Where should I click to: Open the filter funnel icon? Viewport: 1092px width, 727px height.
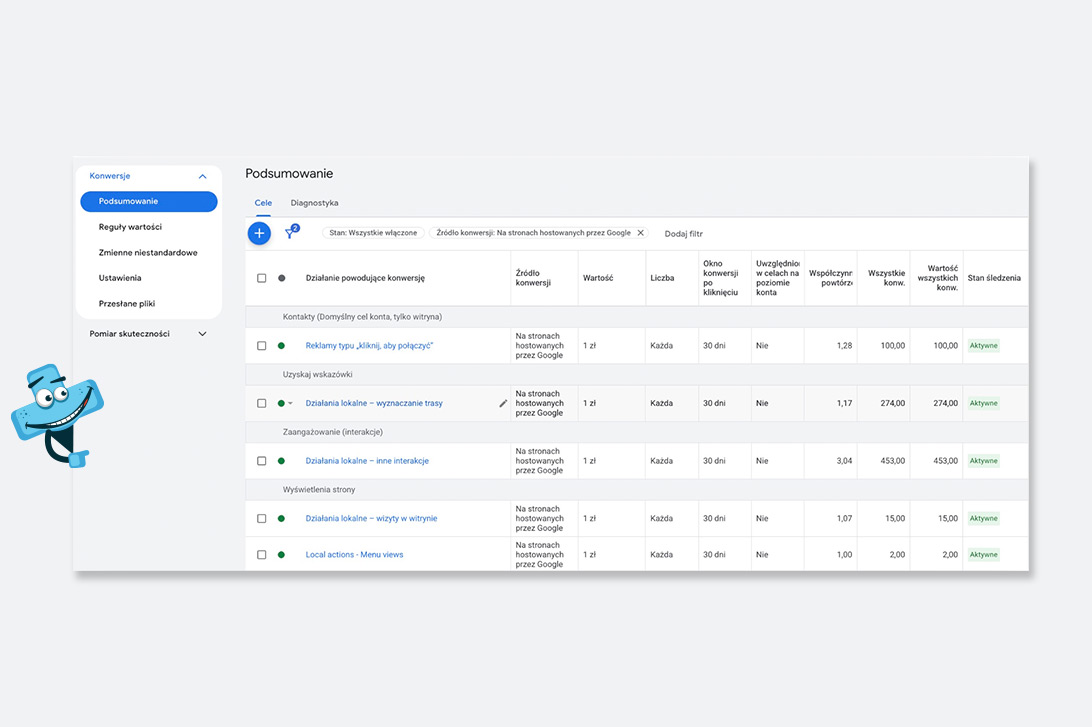290,233
